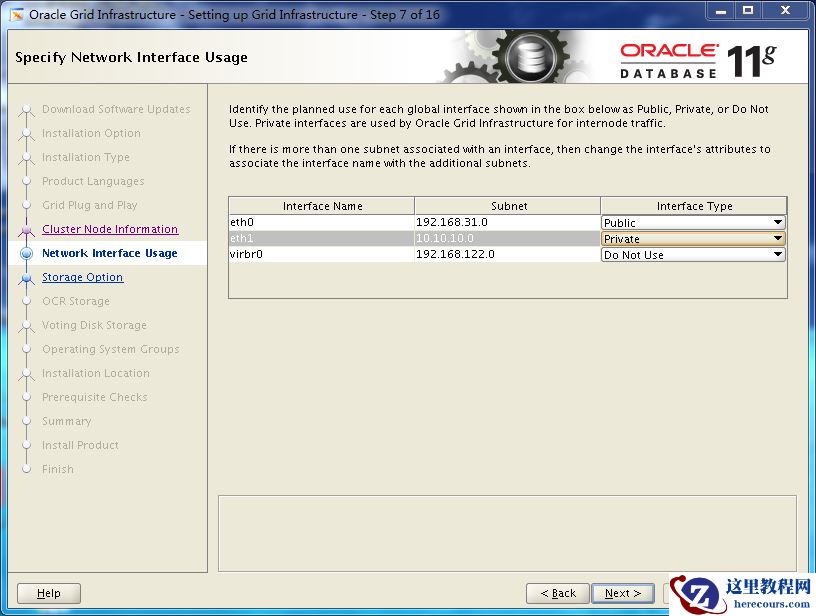Click the Finish step
The width and height of the screenshot is (816, 616).
(x=58, y=469)
